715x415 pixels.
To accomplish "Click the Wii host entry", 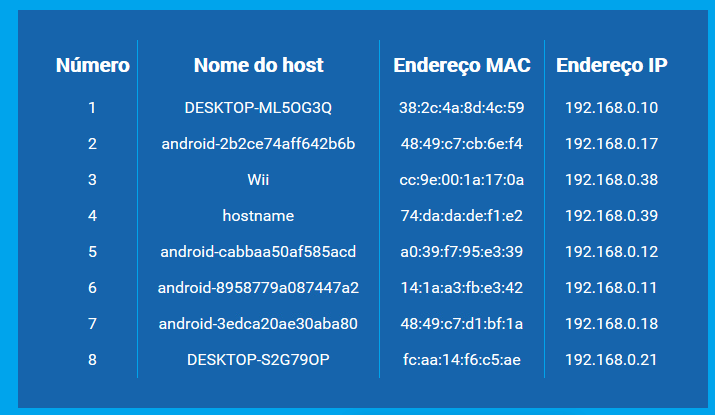I will pyautogui.click(x=258, y=180).
